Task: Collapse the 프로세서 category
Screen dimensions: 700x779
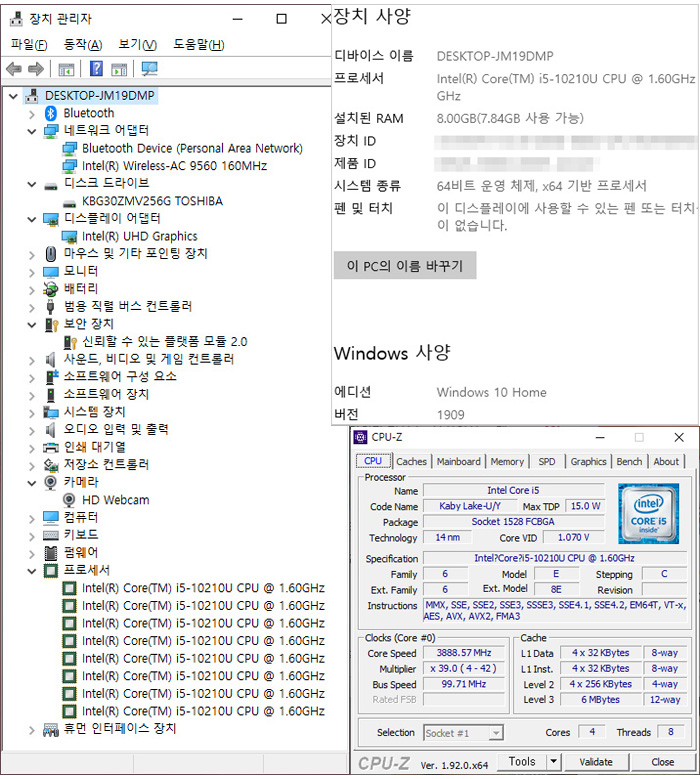Action: (x=32, y=571)
